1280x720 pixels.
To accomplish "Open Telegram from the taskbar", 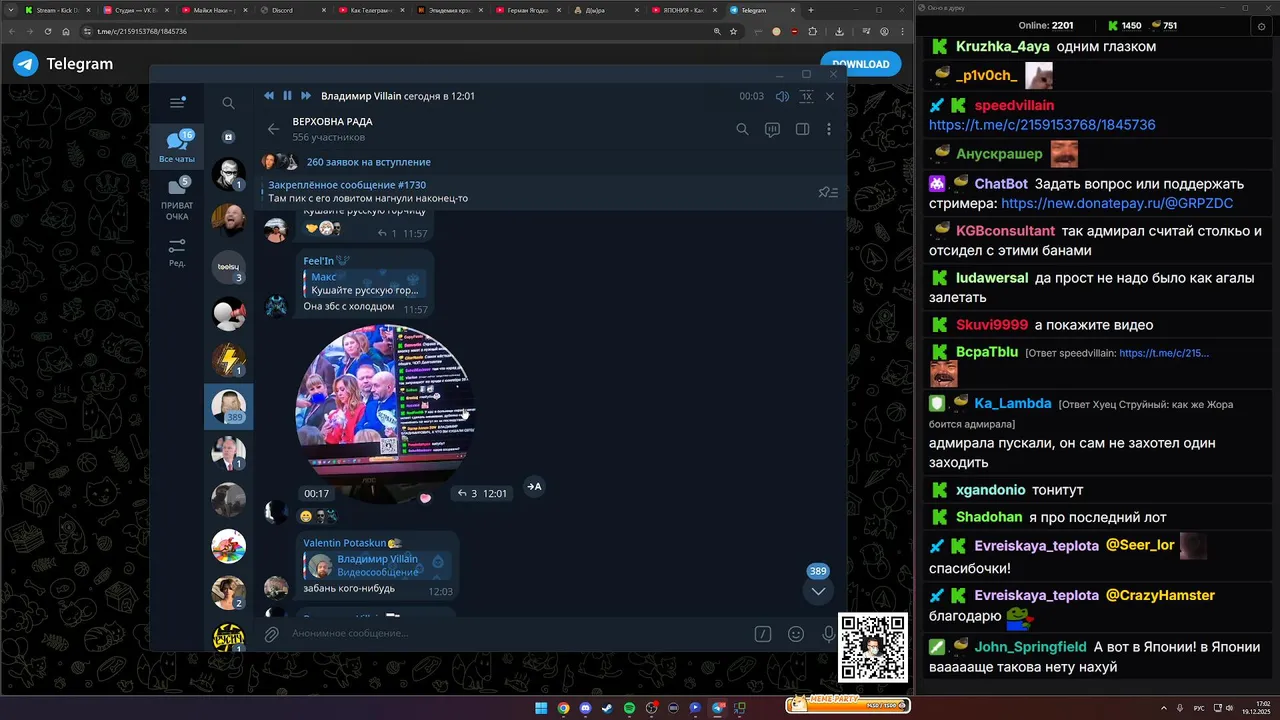I will (718, 708).
